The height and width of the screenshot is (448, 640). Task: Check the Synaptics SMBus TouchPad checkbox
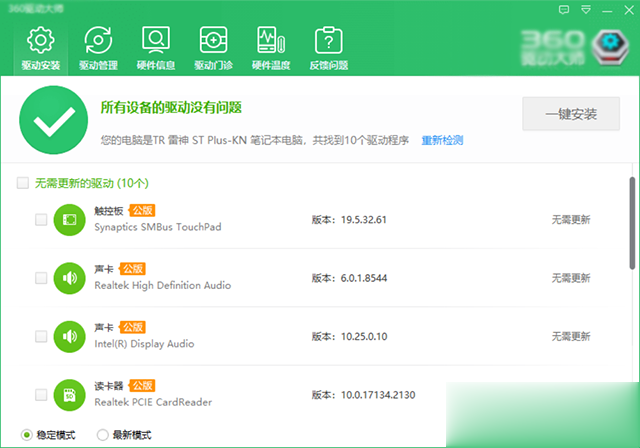tap(41, 220)
